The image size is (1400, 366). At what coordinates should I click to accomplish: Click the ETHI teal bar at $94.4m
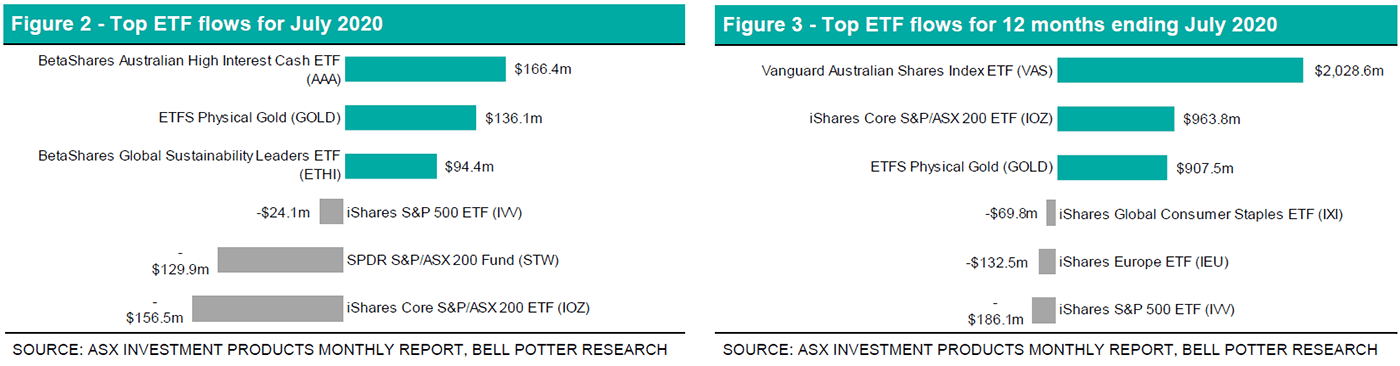click(391, 166)
